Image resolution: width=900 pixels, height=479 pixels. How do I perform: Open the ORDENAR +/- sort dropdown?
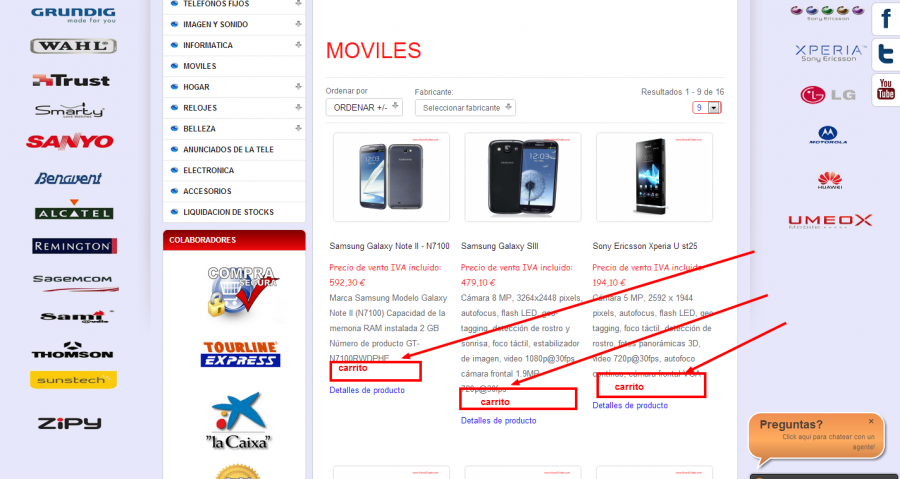[x=364, y=107]
